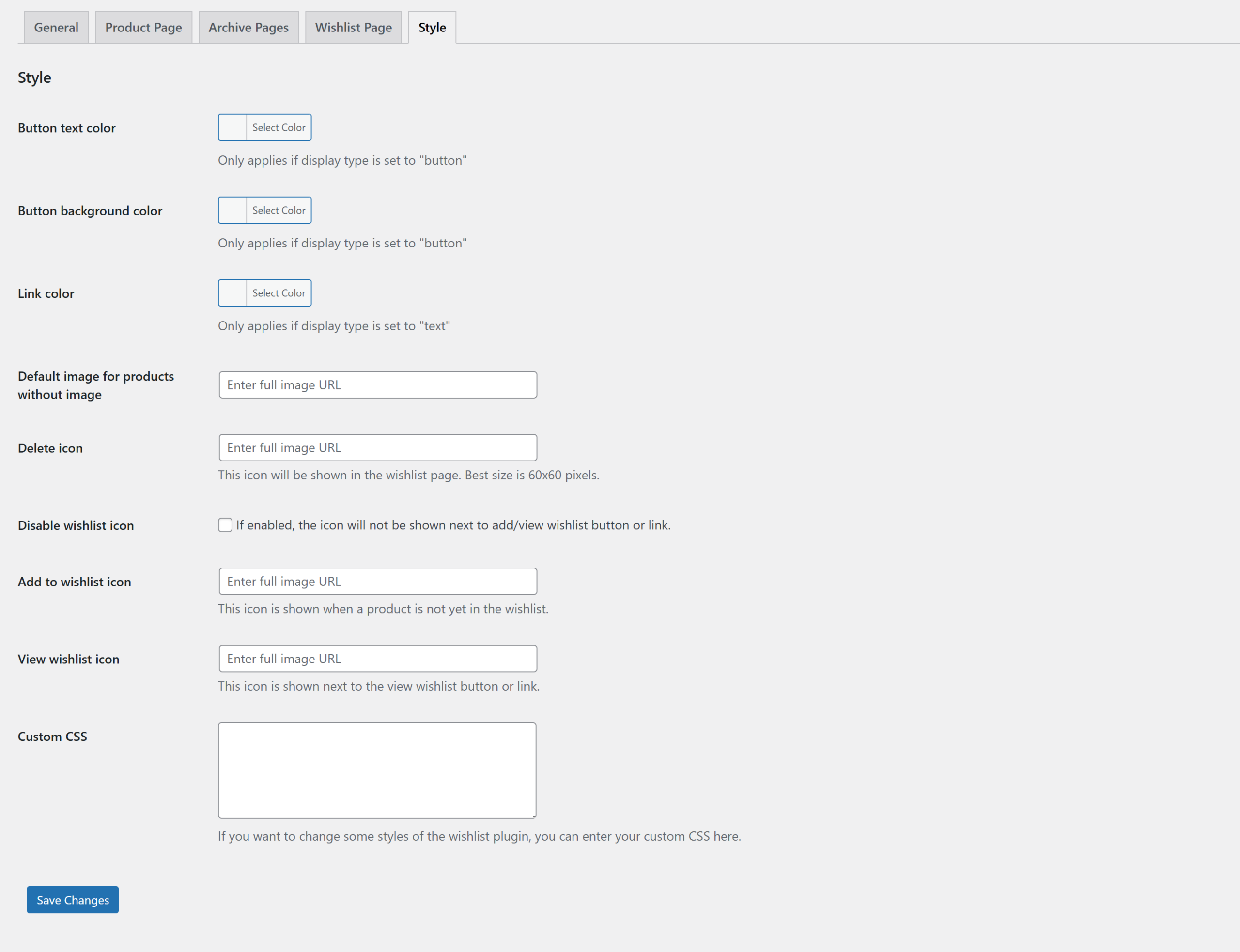
Task: Focus the Add to wishlist icon field
Action: (x=377, y=582)
